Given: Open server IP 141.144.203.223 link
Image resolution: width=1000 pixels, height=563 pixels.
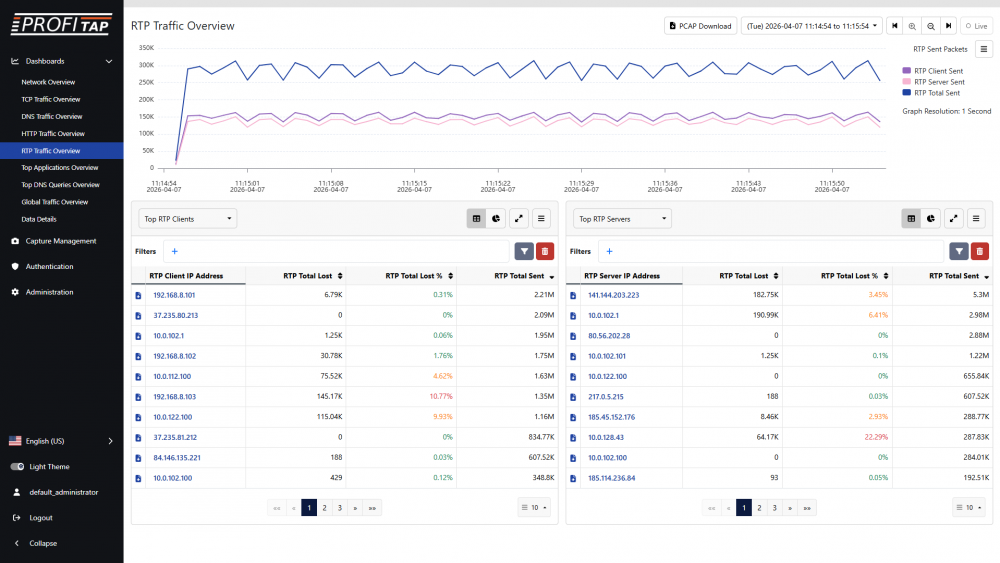Looking at the screenshot, I should pyautogui.click(x=613, y=295).
